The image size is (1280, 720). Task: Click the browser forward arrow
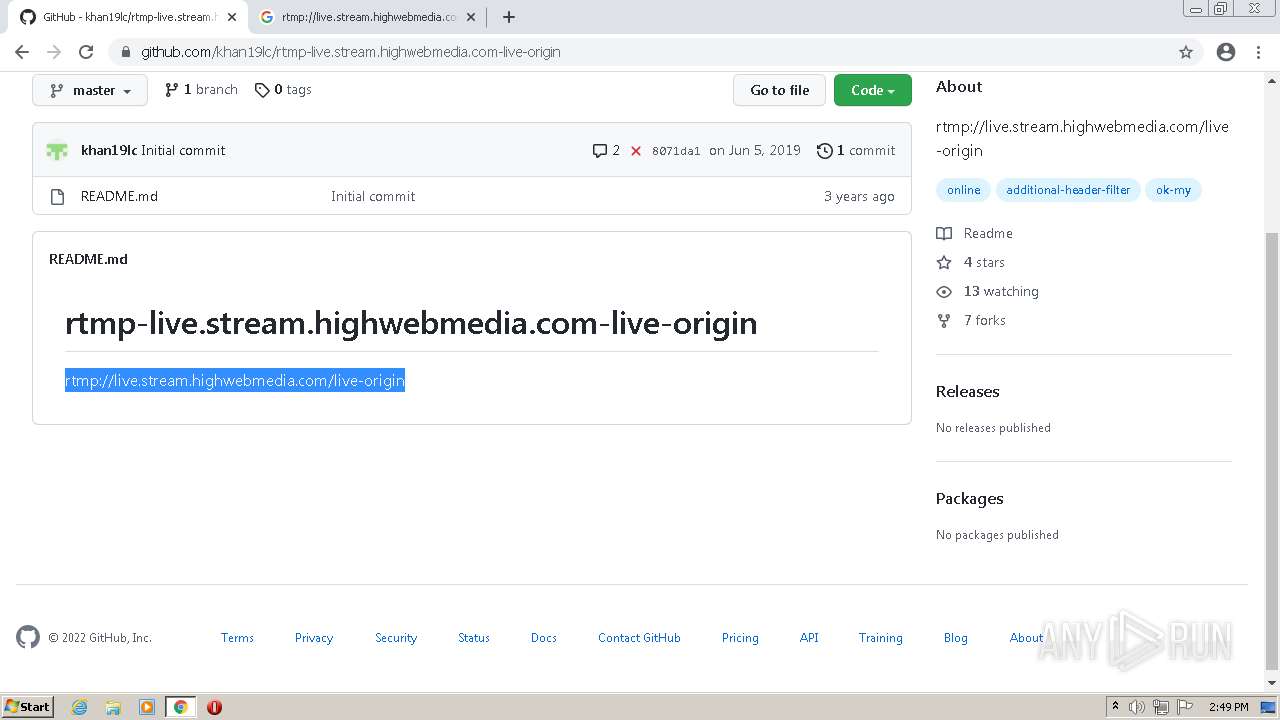click(x=54, y=52)
